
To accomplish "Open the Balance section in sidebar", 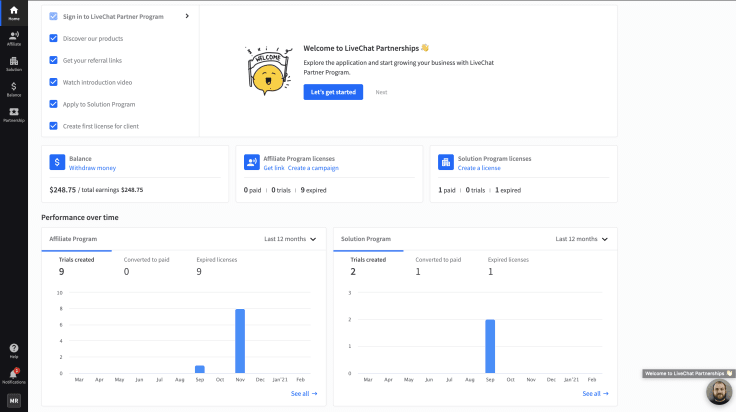I will click(x=14, y=89).
